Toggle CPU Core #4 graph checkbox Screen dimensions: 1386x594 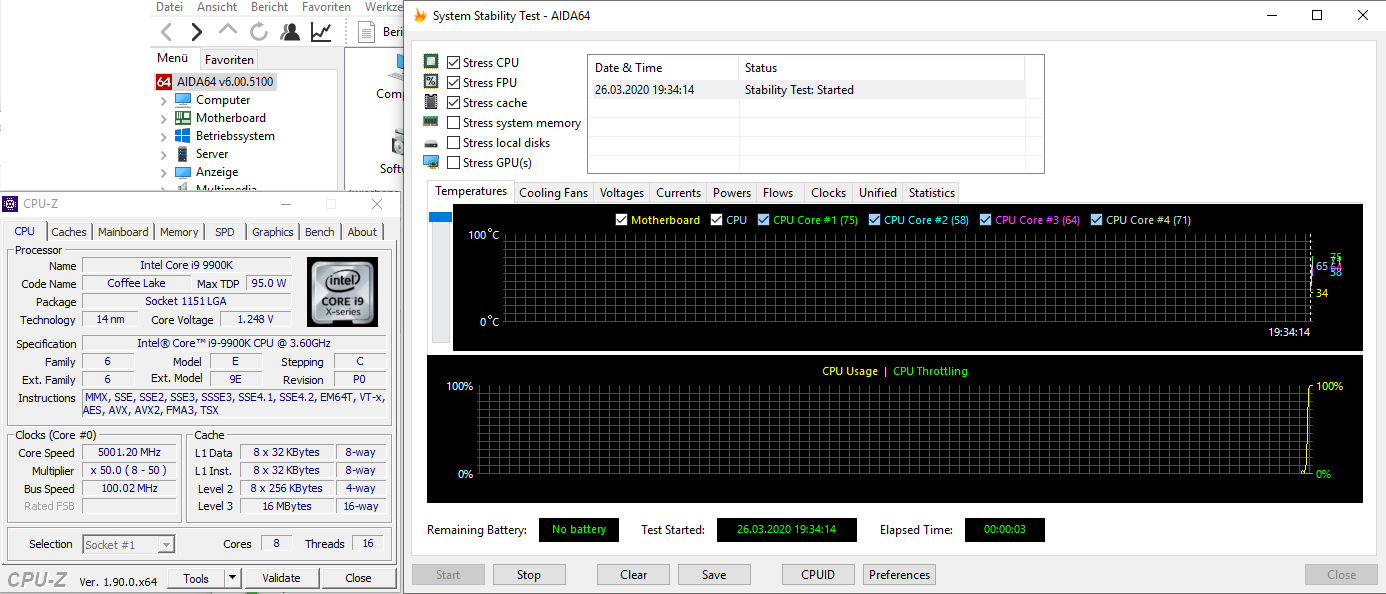[1097, 220]
